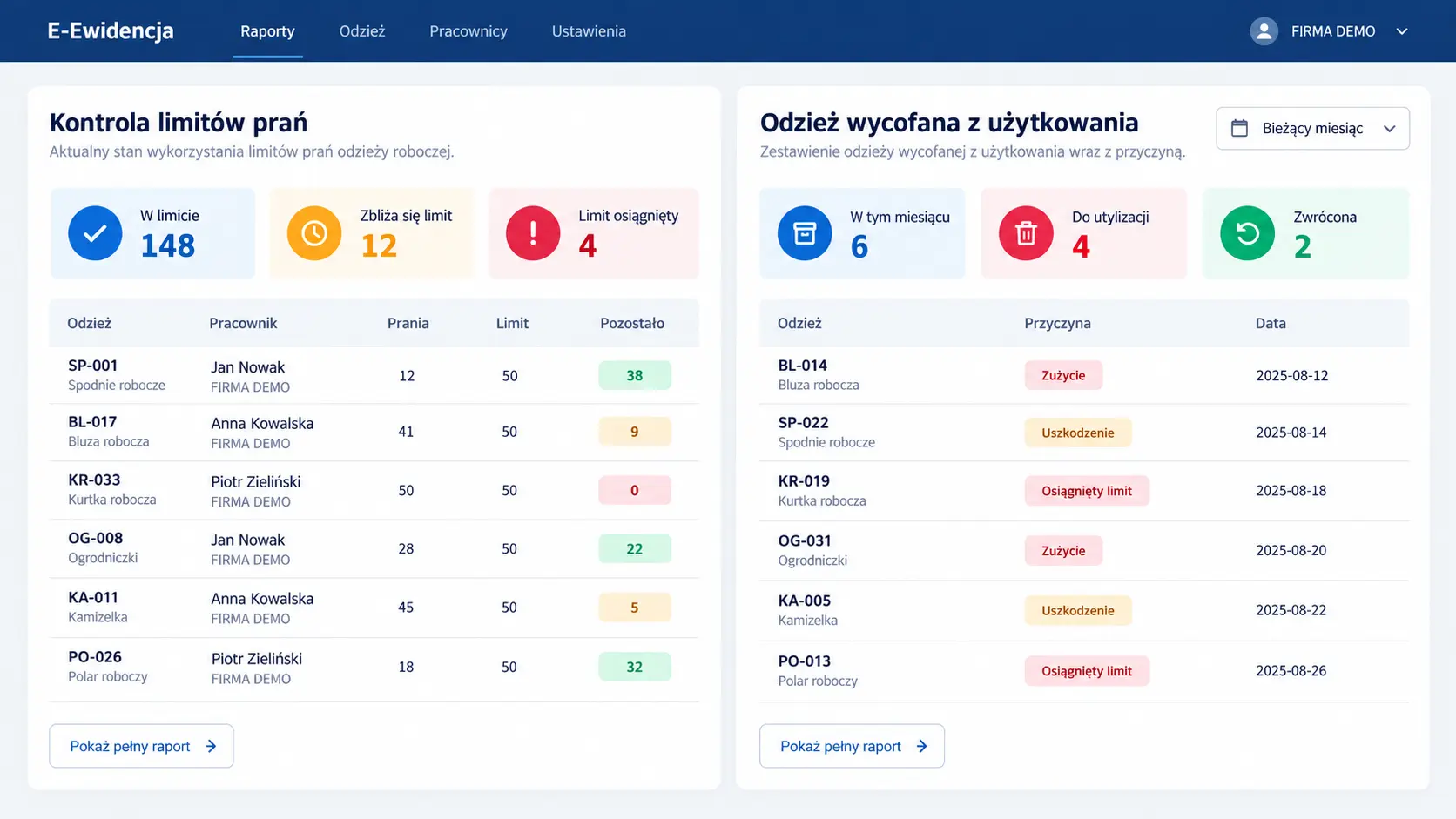This screenshot has height=819, width=1456.
Task: Click the Data column header
Action: (x=1271, y=323)
